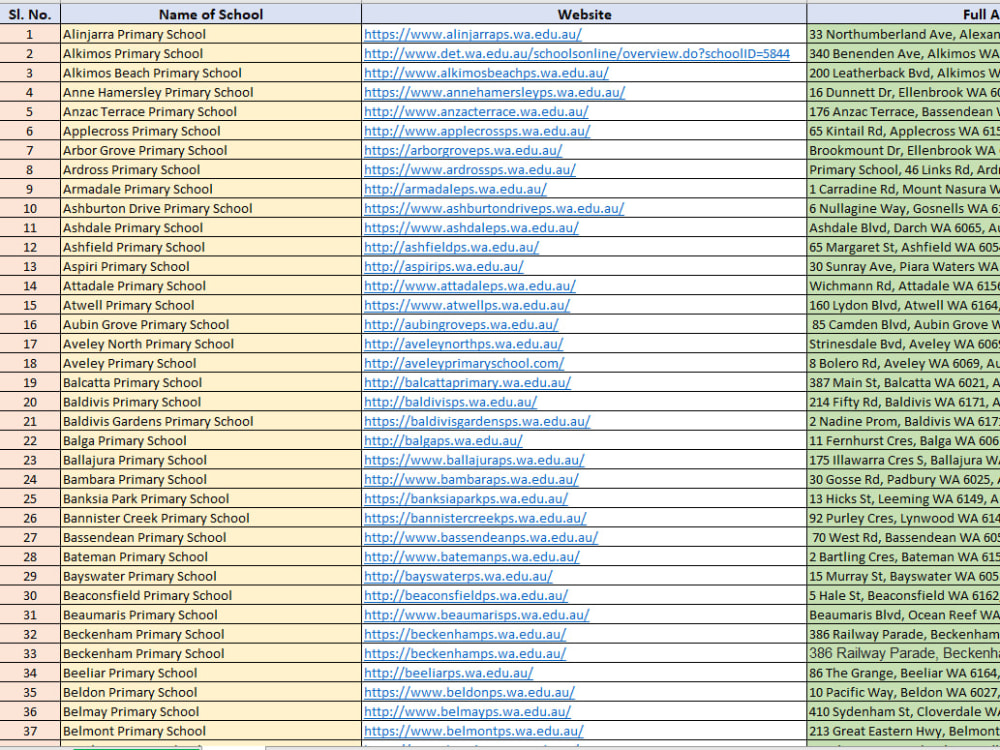The width and height of the screenshot is (1000, 750).
Task: Select the 'Alinjarra Primary School' cell
Action: (x=211, y=34)
